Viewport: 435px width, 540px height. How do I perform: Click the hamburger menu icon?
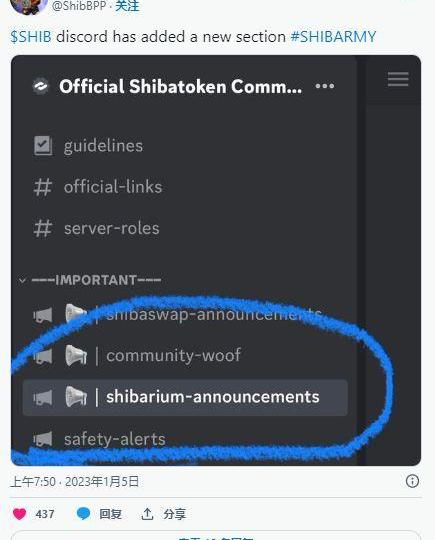tap(398, 79)
